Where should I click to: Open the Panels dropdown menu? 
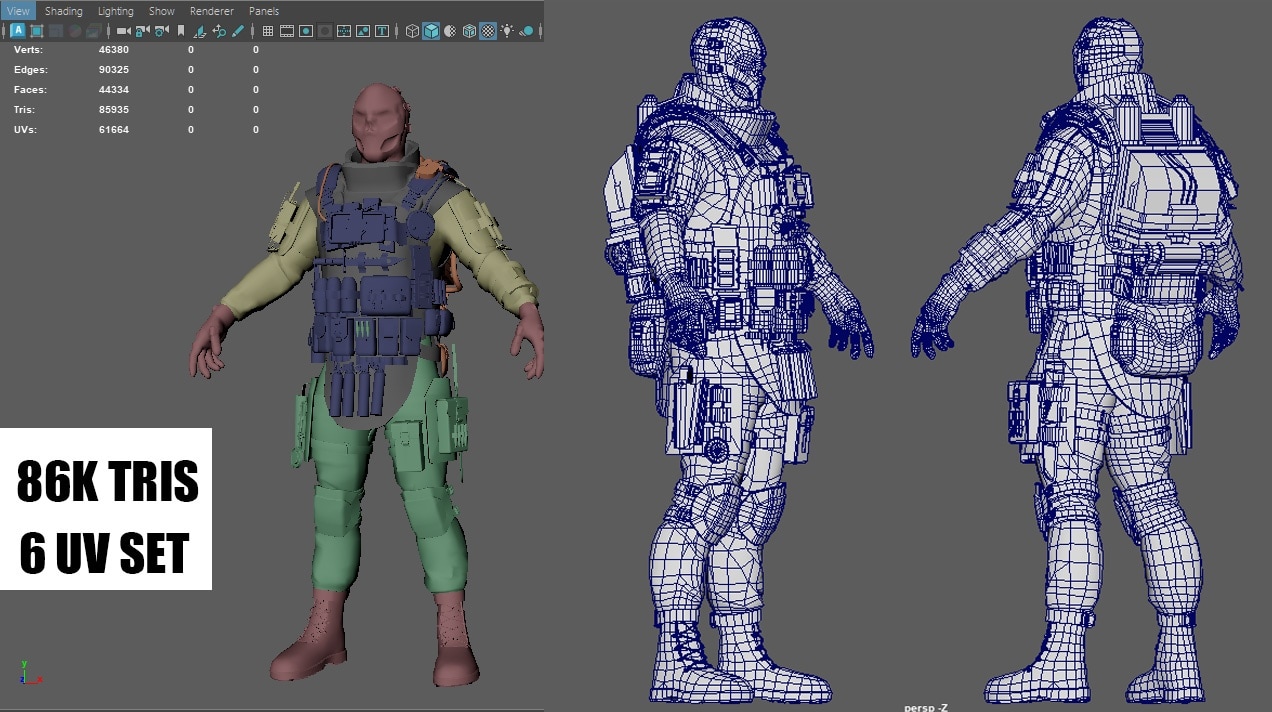pyautogui.click(x=264, y=11)
